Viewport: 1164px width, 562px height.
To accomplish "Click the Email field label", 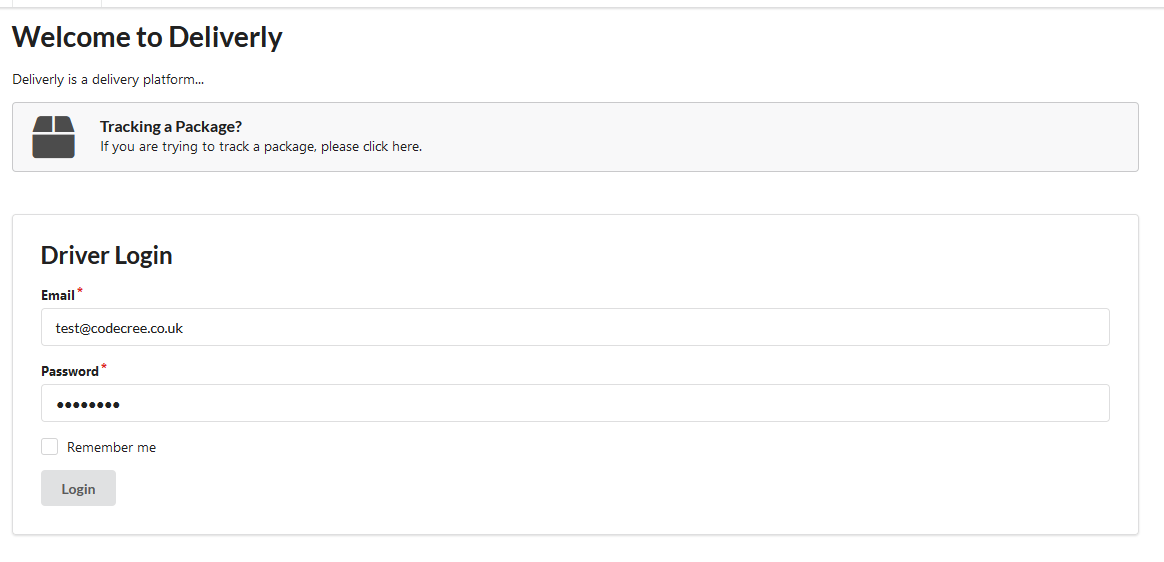I will pyautogui.click(x=57, y=296).
